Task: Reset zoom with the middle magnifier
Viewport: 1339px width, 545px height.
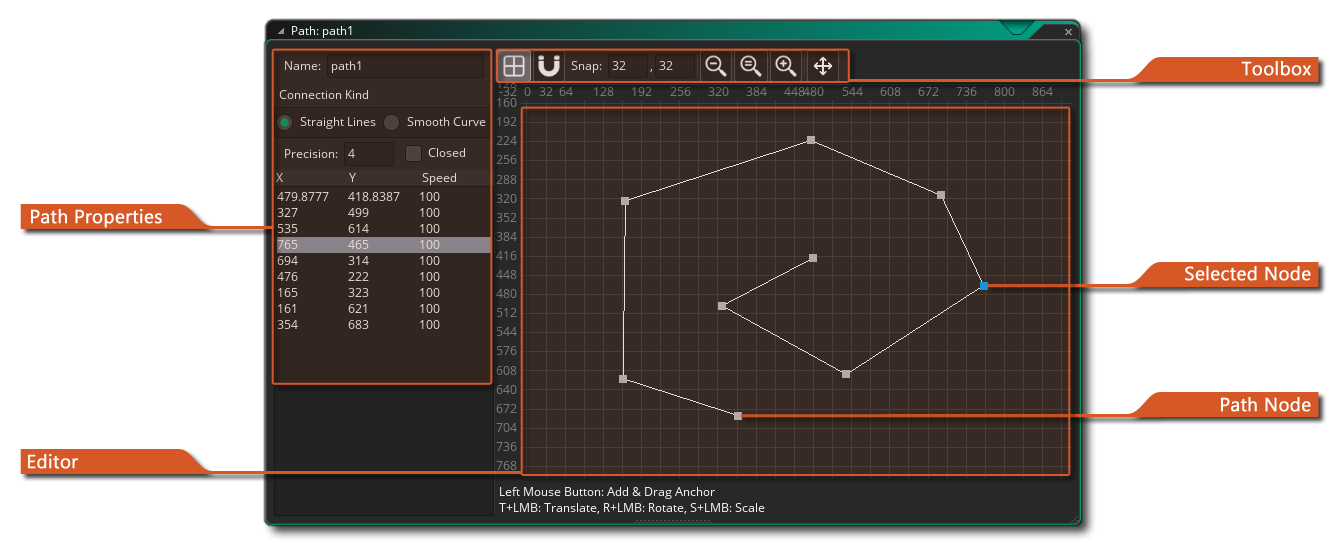Action: click(x=750, y=66)
